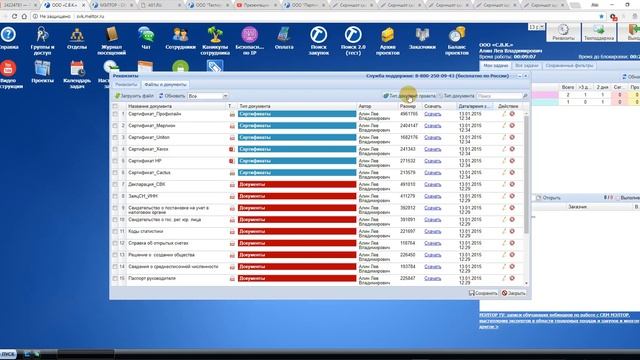The height and width of the screenshot is (360, 640).
Task: Check the box for Коды статистики
Action: point(115,232)
